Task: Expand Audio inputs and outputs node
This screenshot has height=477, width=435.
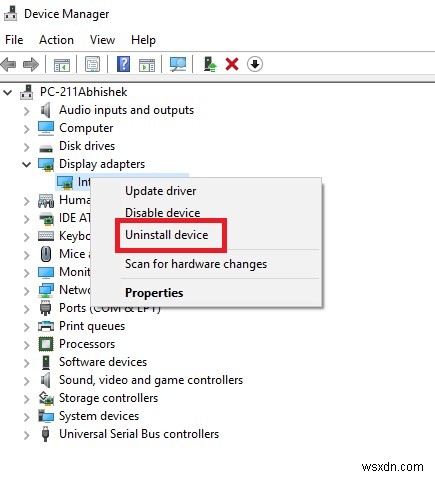Action: [x=27, y=111]
